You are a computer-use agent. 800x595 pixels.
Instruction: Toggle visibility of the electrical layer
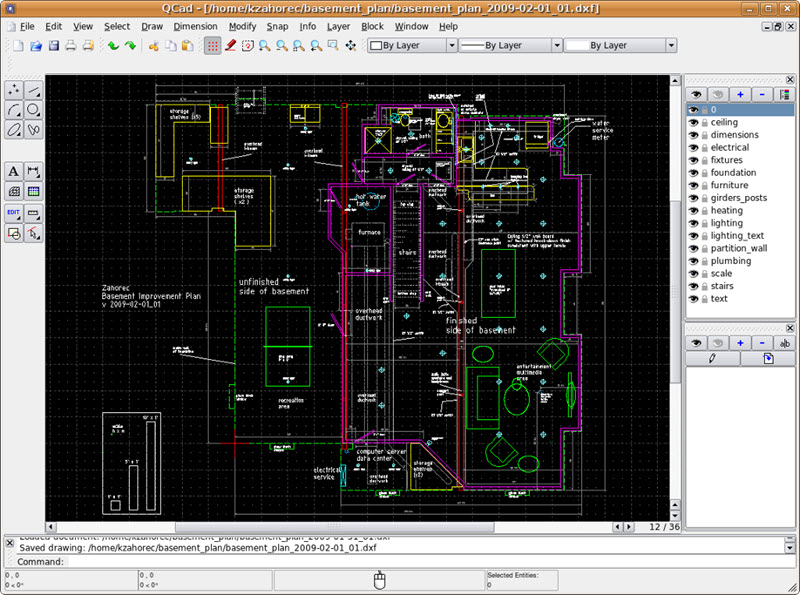coord(694,147)
